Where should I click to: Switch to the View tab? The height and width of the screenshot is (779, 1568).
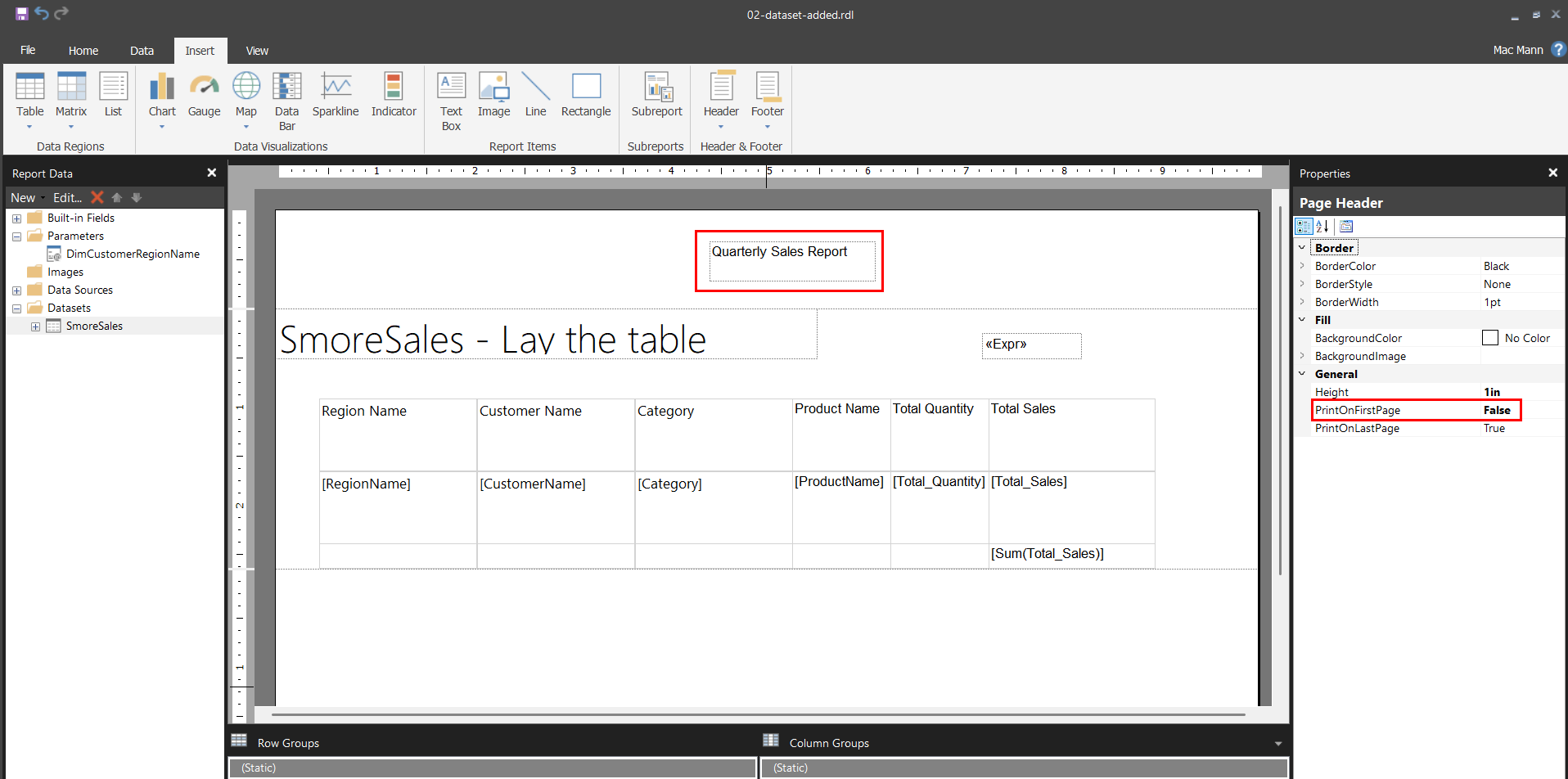click(x=257, y=50)
